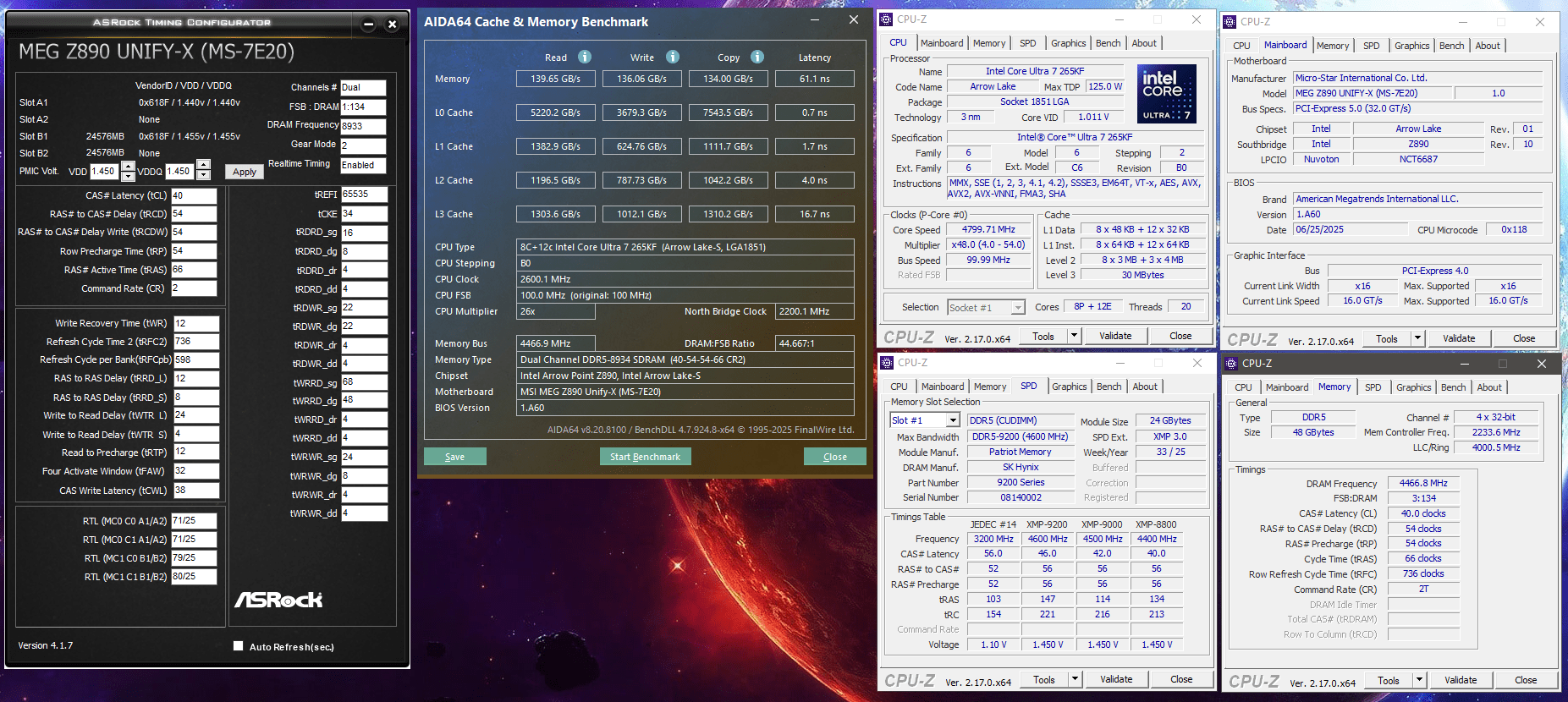Click the CAS# Latency (tCL) value field

coord(194,195)
